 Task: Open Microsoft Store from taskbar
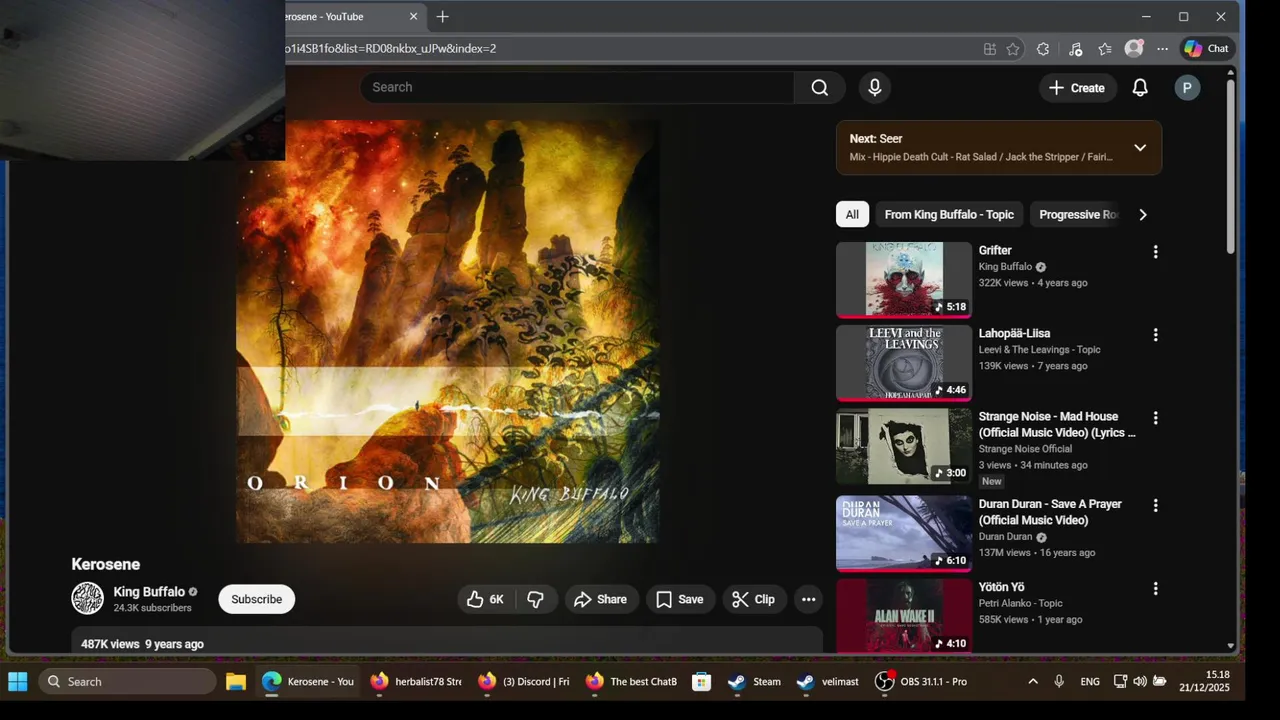[x=702, y=681]
